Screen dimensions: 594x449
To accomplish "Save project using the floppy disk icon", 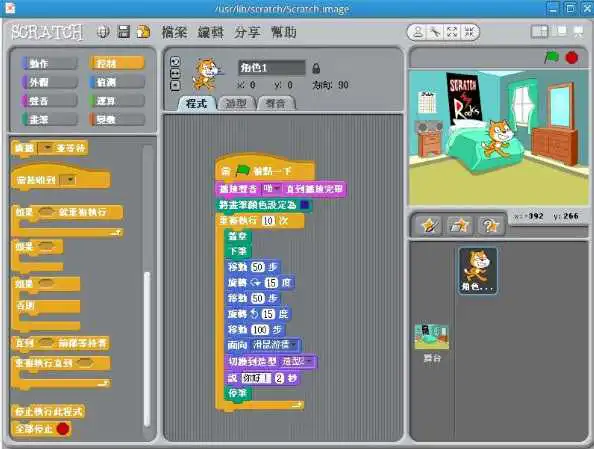I will [x=123, y=32].
